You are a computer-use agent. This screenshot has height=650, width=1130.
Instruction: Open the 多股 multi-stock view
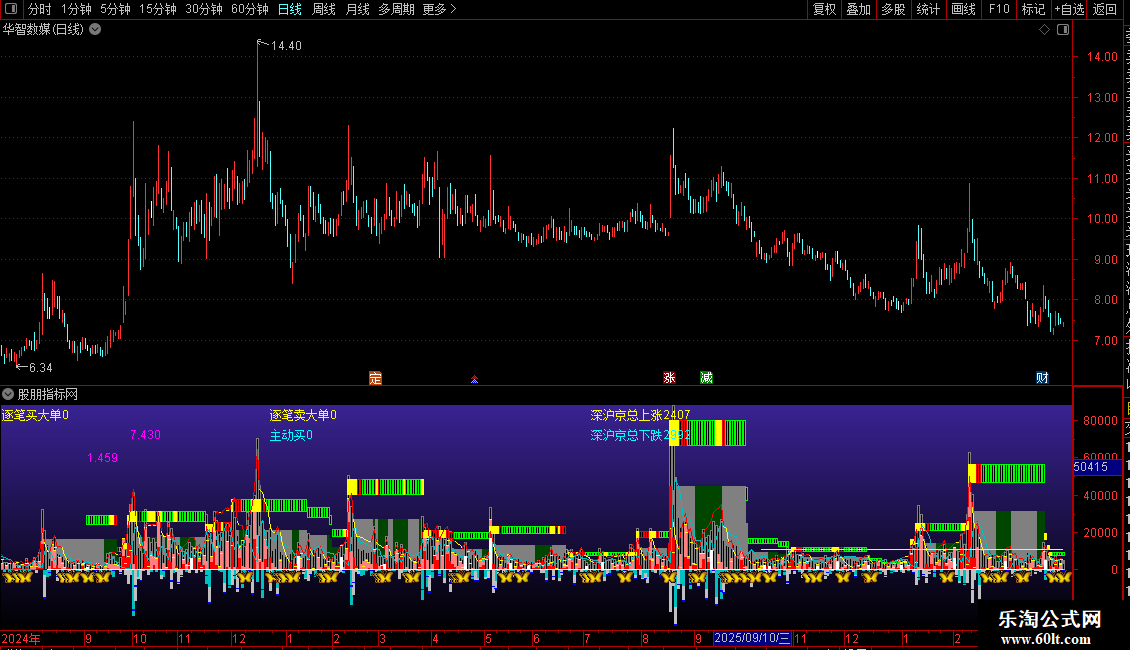[893, 9]
